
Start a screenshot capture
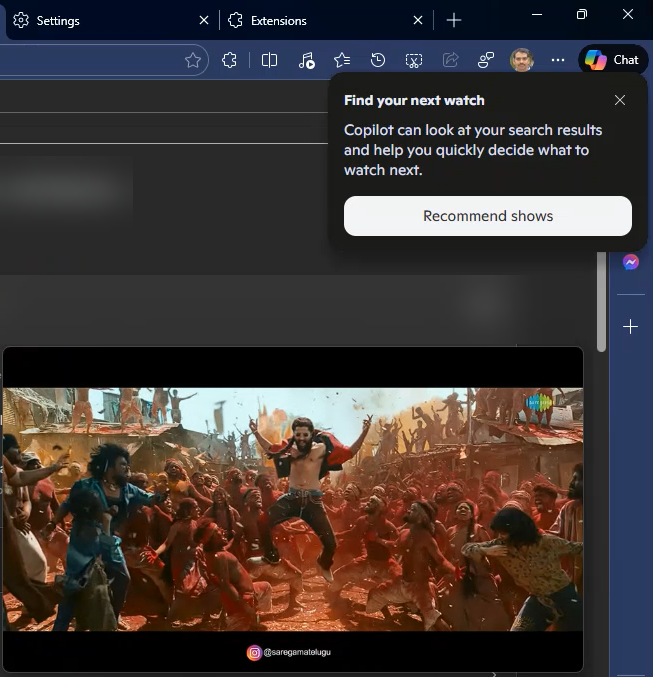point(414,60)
